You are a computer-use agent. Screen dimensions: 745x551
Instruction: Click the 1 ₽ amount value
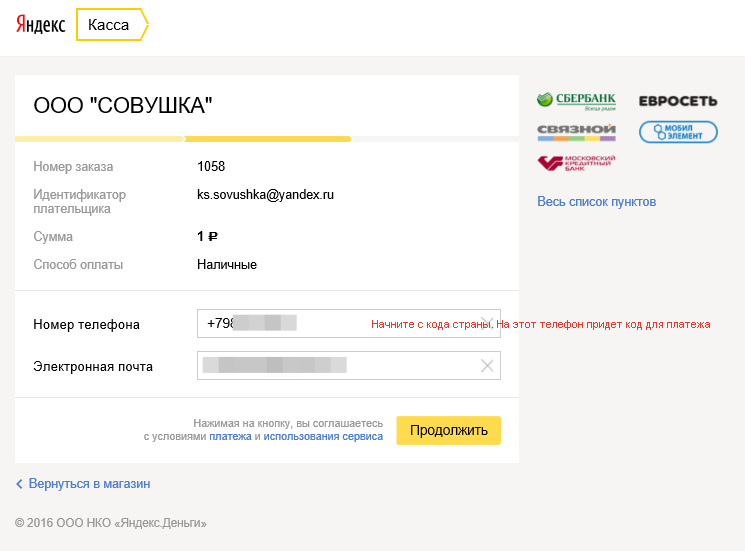(x=207, y=236)
